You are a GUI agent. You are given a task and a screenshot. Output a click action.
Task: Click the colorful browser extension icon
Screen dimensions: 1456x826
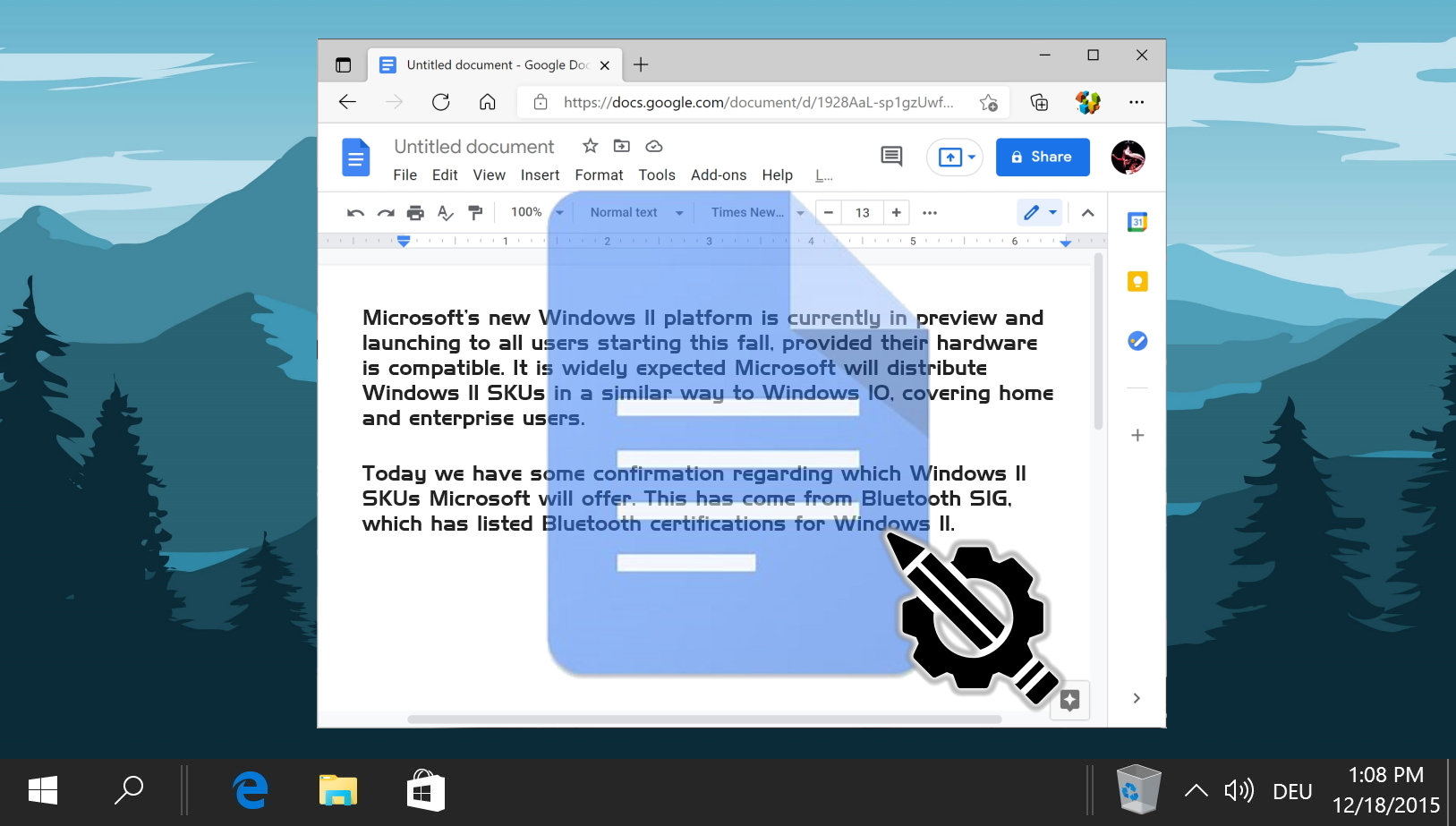coord(1088,102)
